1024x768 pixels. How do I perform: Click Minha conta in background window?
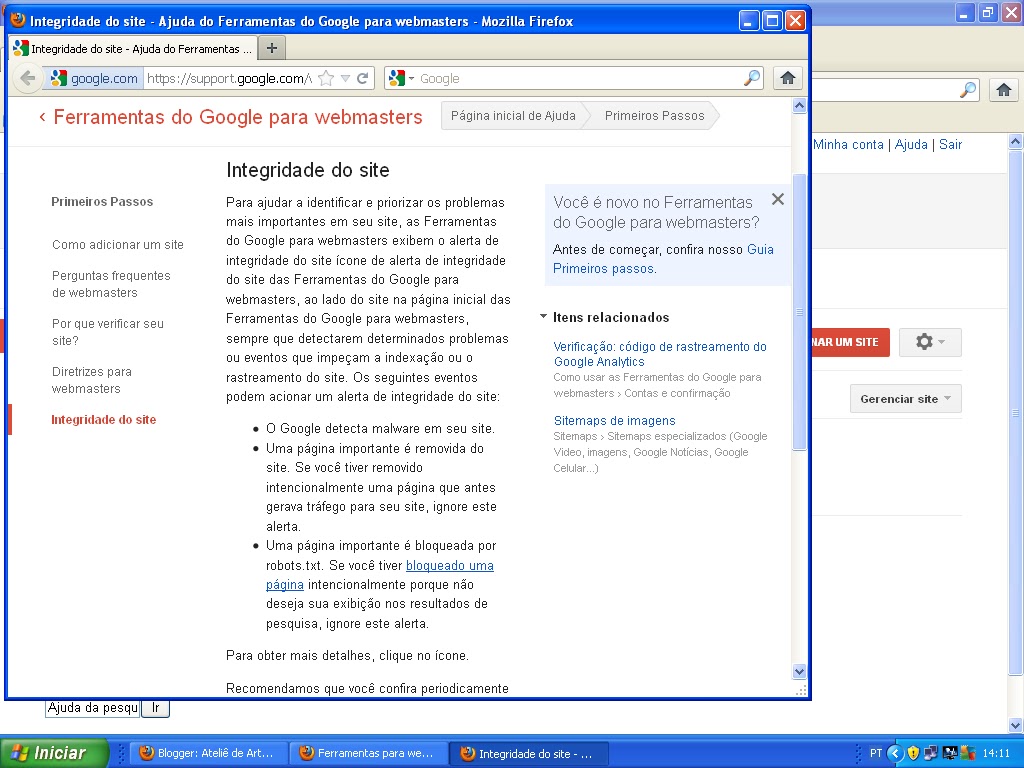[x=848, y=144]
